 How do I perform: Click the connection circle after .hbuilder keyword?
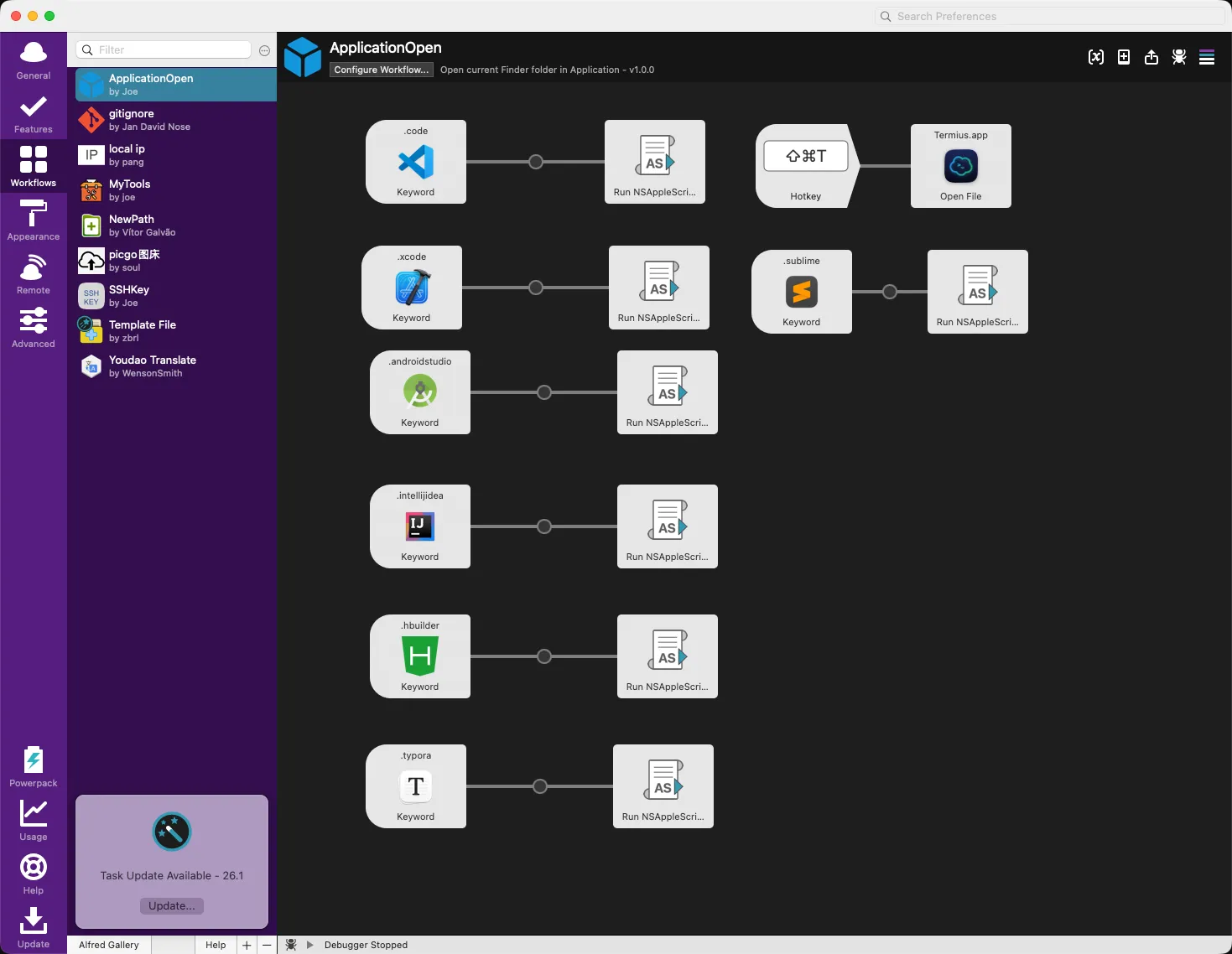coord(544,656)
